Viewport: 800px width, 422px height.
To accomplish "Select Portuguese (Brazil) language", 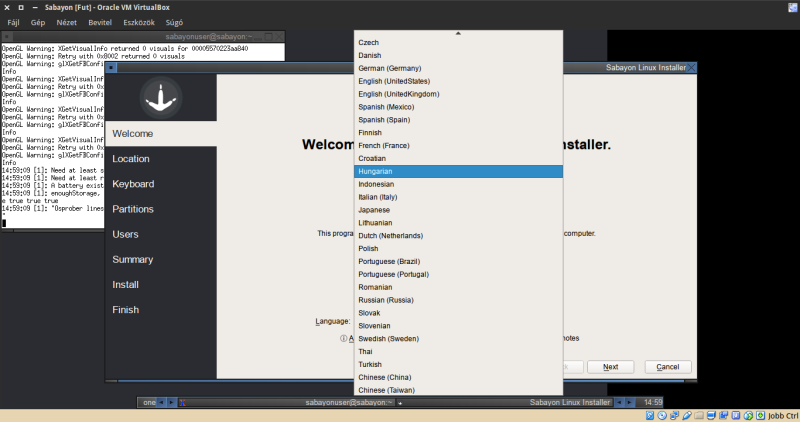I will [x=458, y=261].
